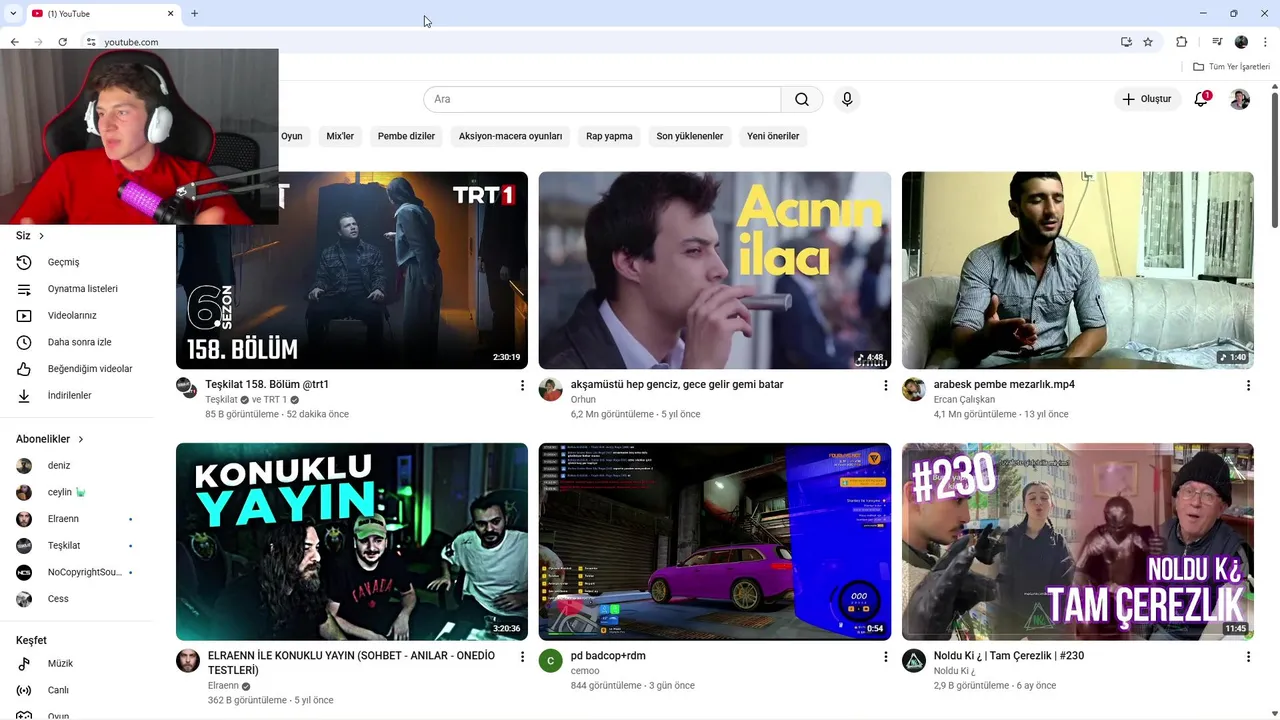The width and height of the screenshot is (1280, 720).
Task: Click the youtube.com address bar
Action: pyautogui.click(x=600, y=42)
